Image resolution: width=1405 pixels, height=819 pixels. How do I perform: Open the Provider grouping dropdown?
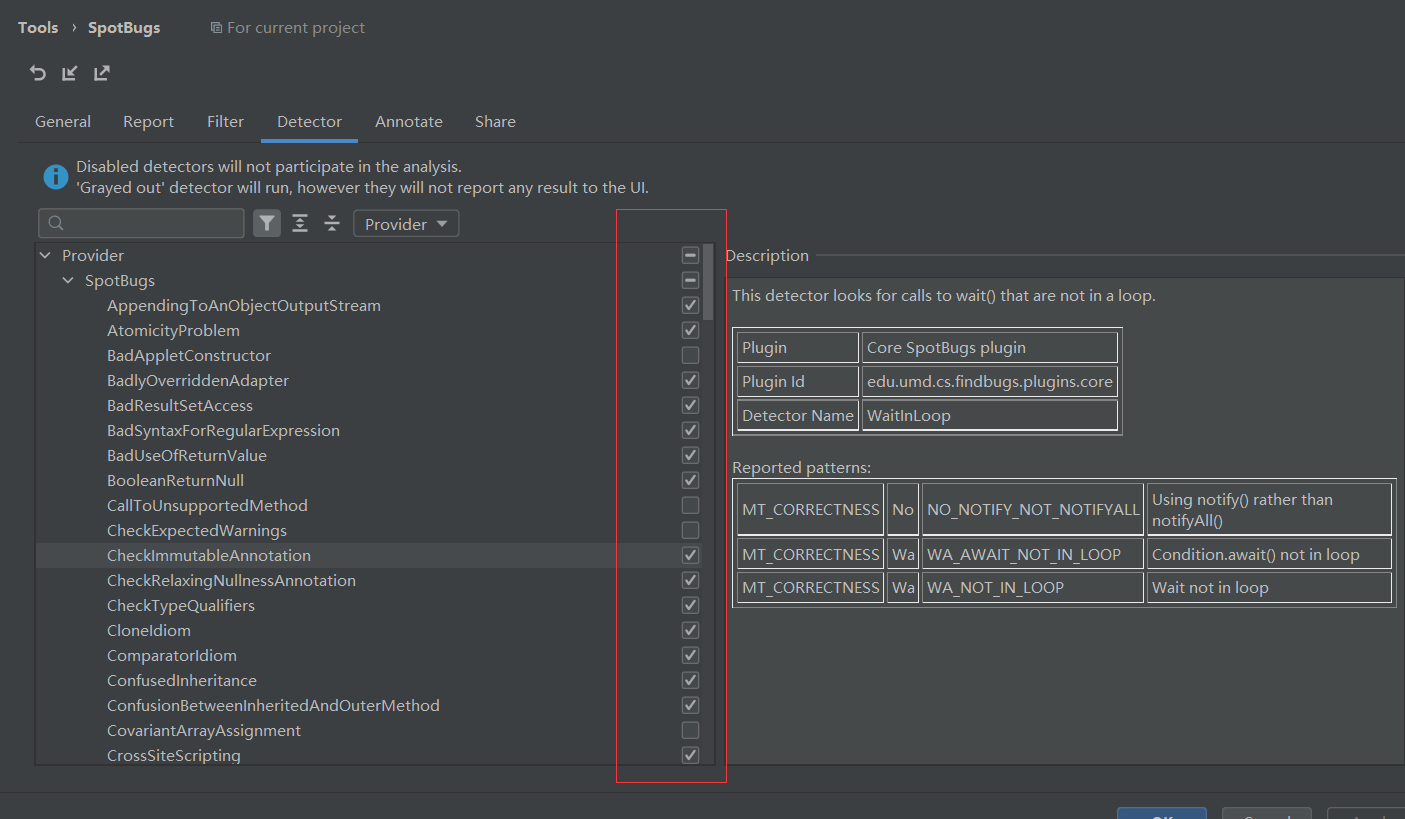(405, 222)
